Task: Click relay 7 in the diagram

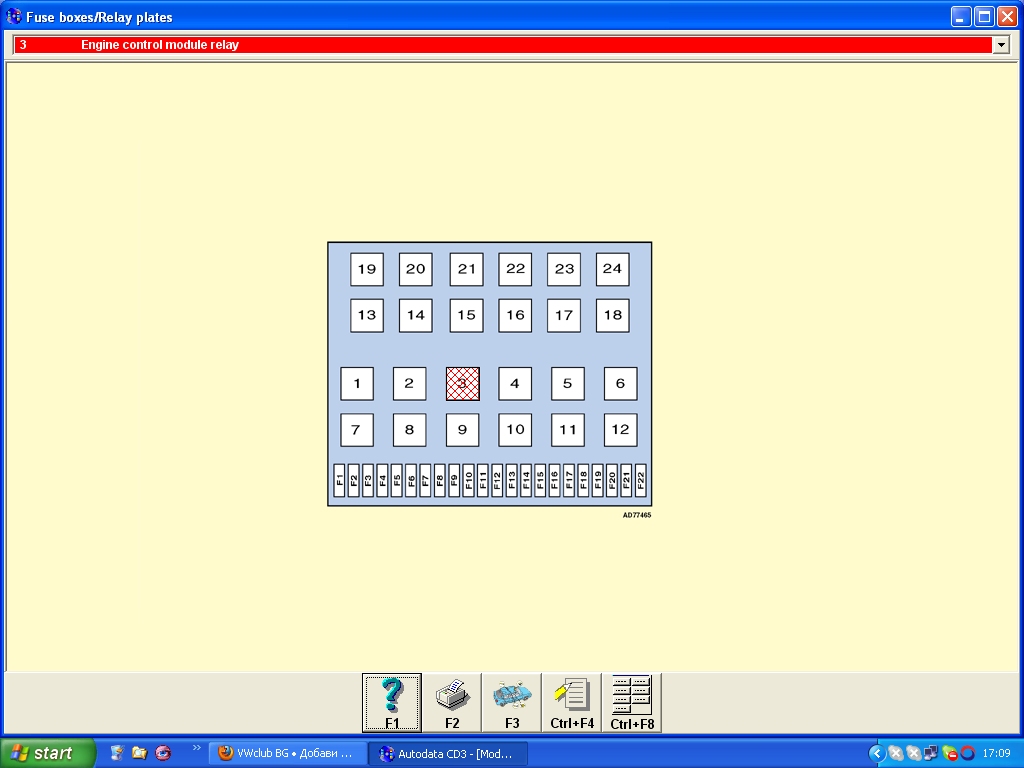Action: click(x=357, y=430)
